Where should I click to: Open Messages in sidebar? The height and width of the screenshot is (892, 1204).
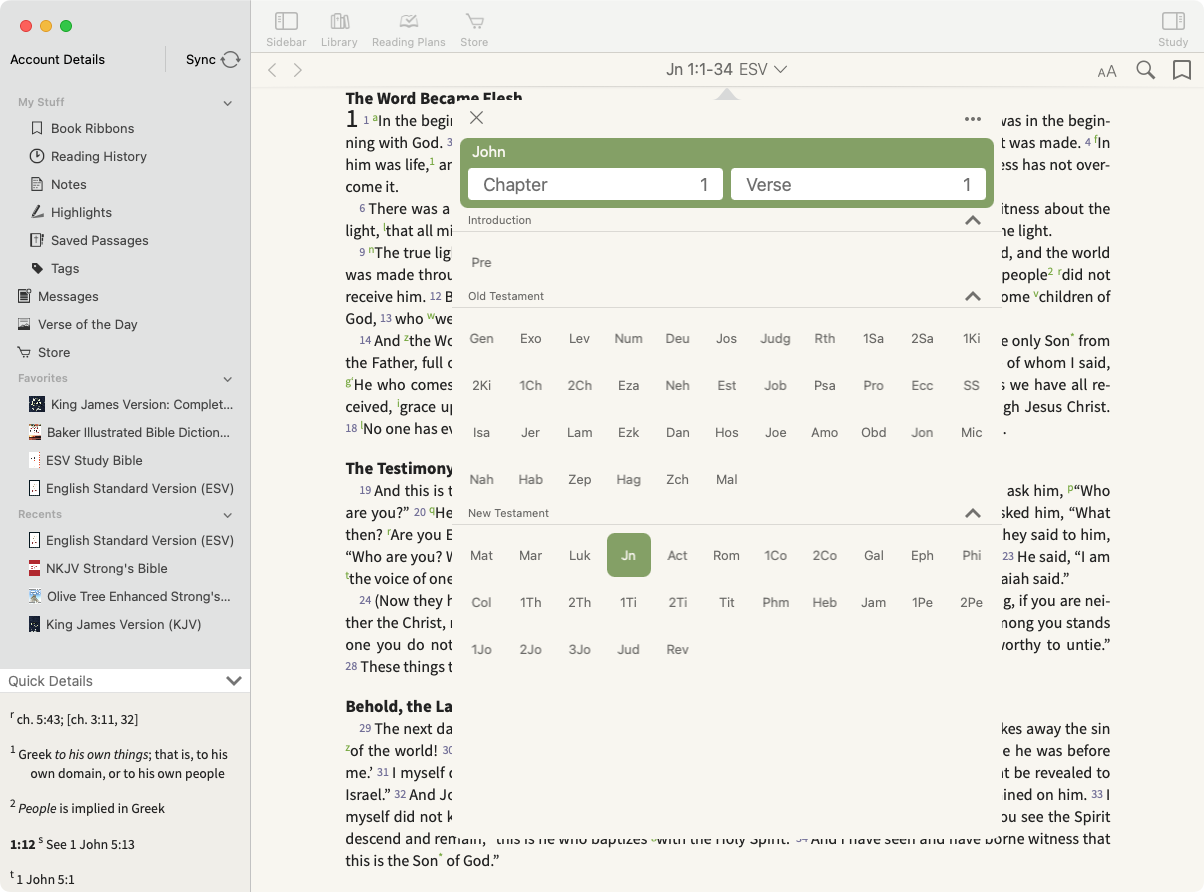(x=68, y=296)
